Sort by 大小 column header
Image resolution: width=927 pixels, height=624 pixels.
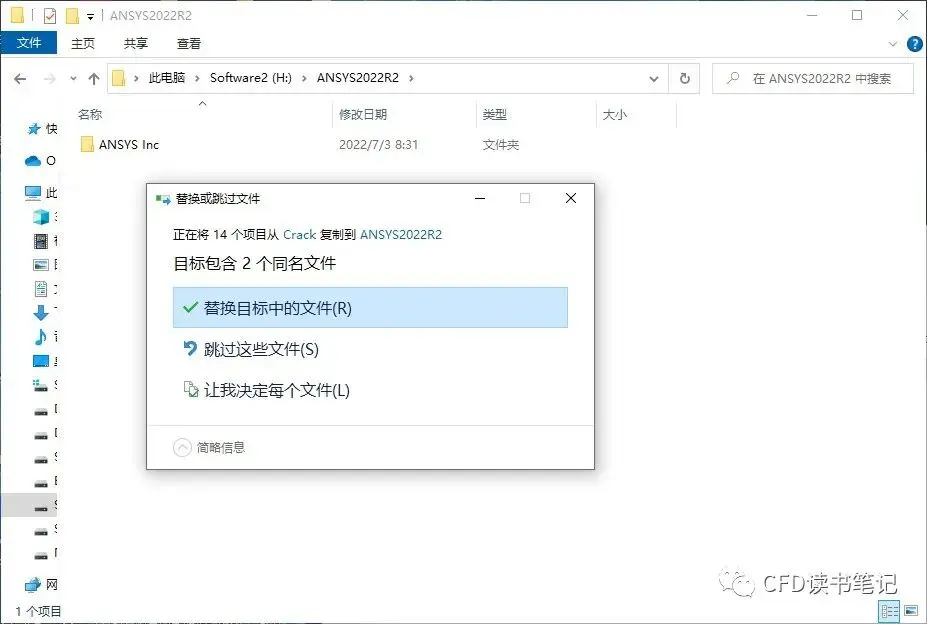(x=614, y=114)
